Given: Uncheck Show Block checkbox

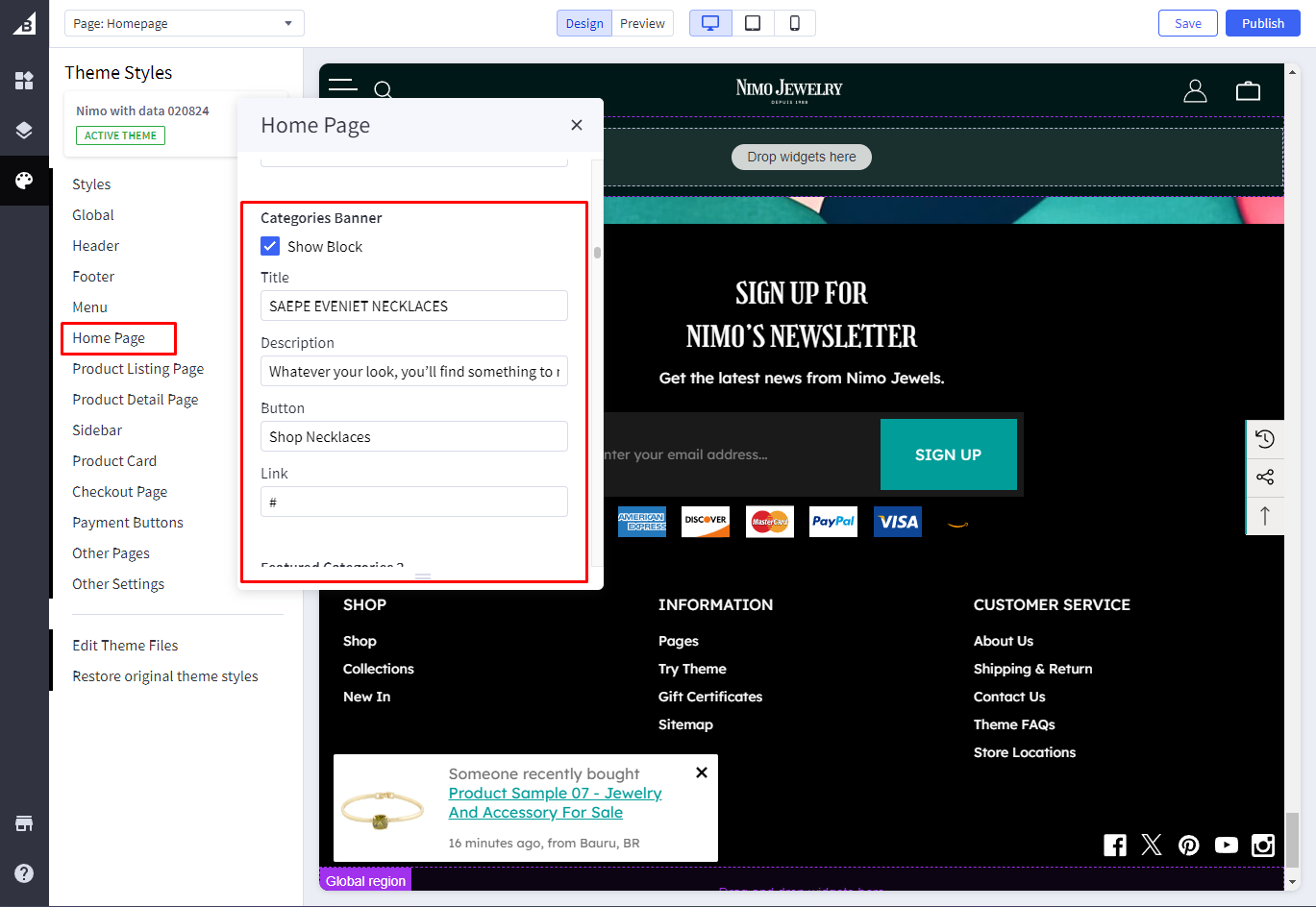Looking at the screenshot, I should 270,247.
